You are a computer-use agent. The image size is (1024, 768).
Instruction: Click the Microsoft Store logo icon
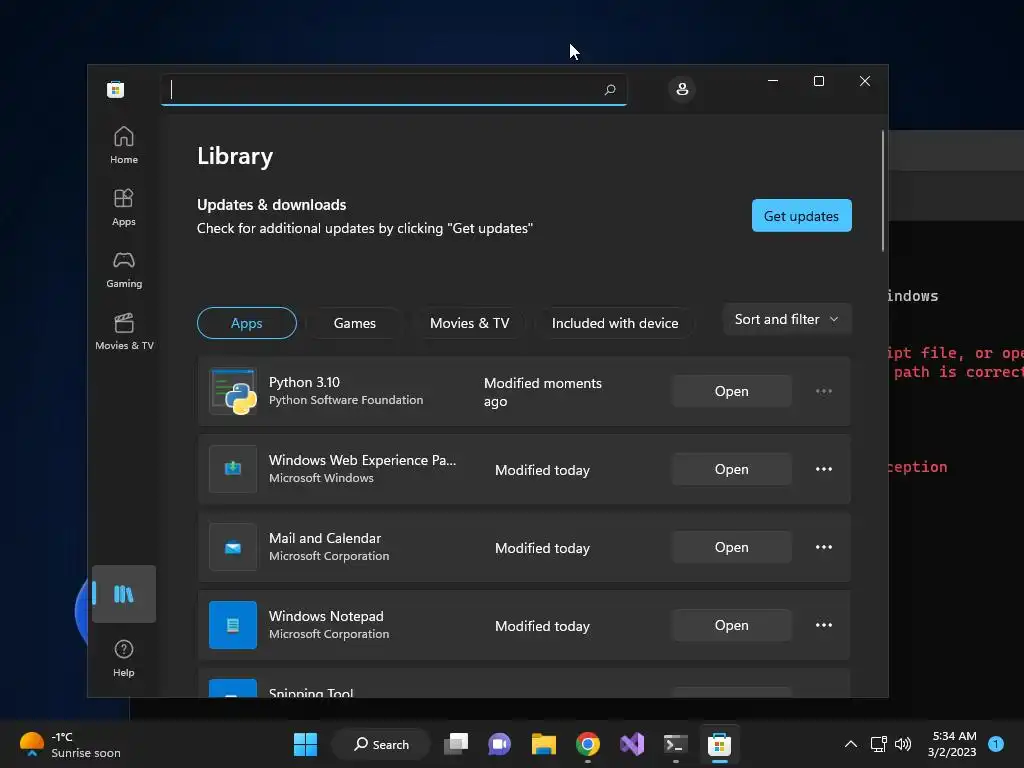click(x=116, y=89)
